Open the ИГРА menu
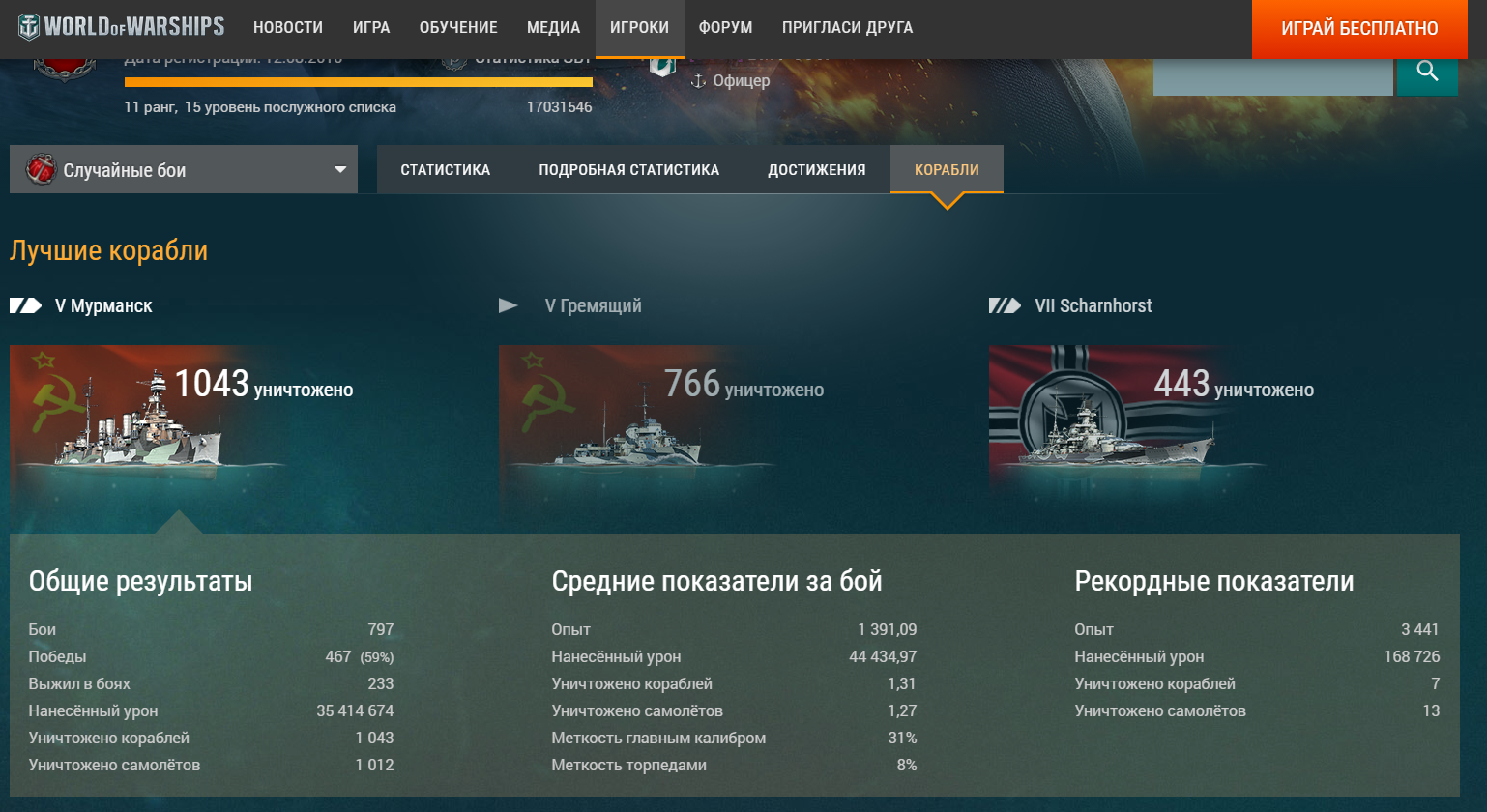This screenshot has width=1487, height=812. click(371, 28)
